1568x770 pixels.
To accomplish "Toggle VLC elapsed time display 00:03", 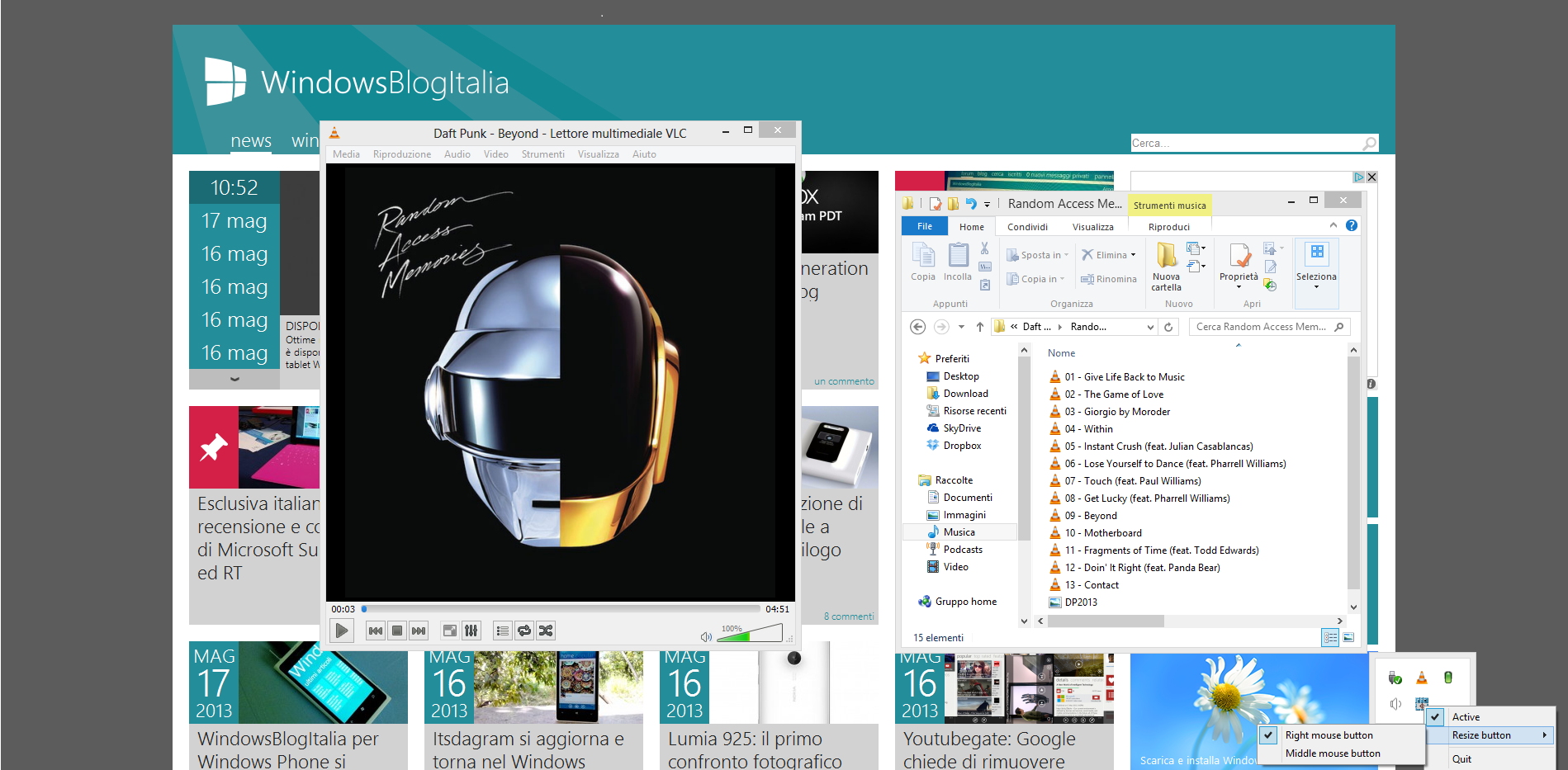I will (343, 609).
